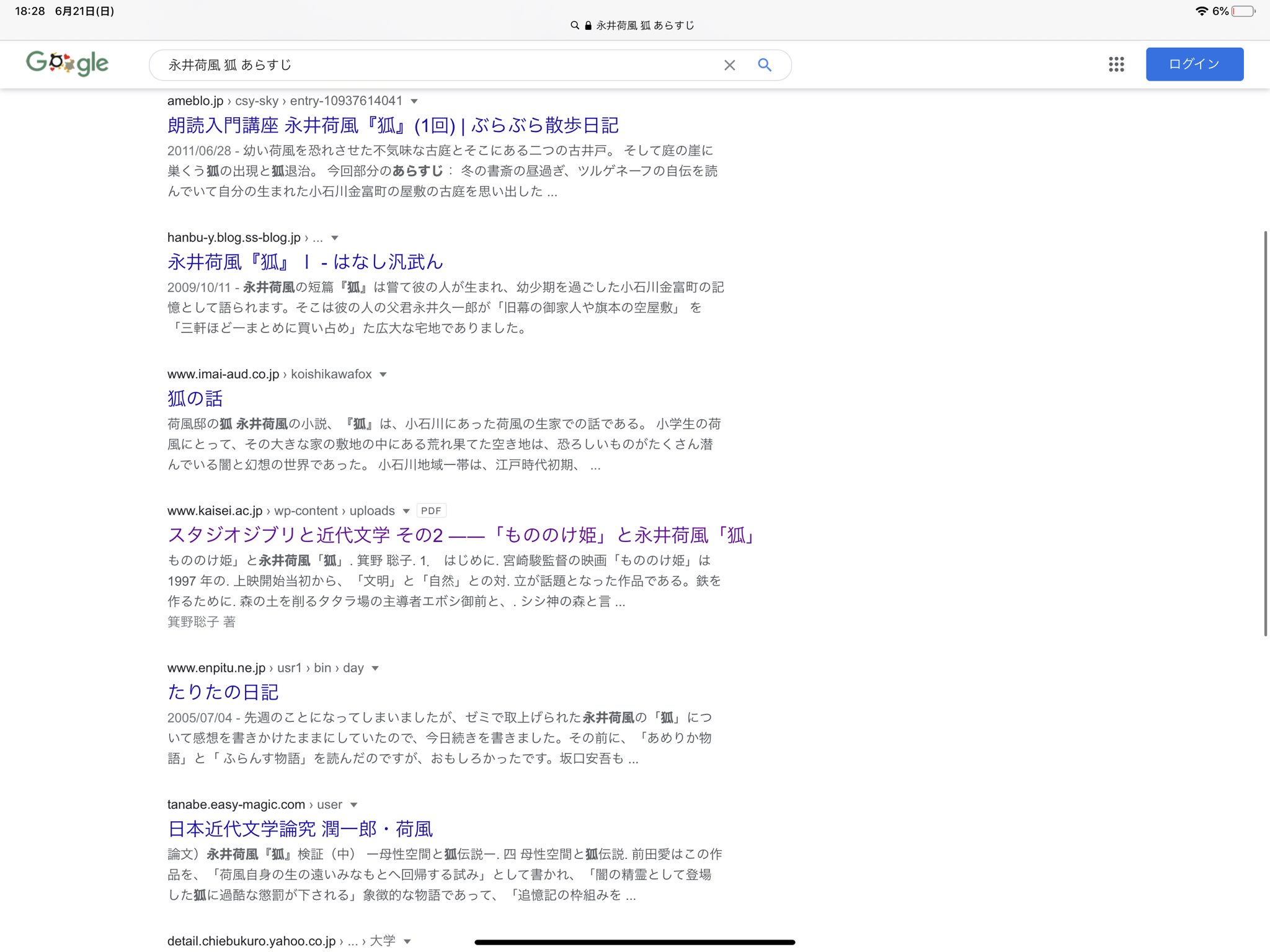This screenshot has width=1270, height=952.
Task: Tap the browser address bar text
Action: coord(645,25)
